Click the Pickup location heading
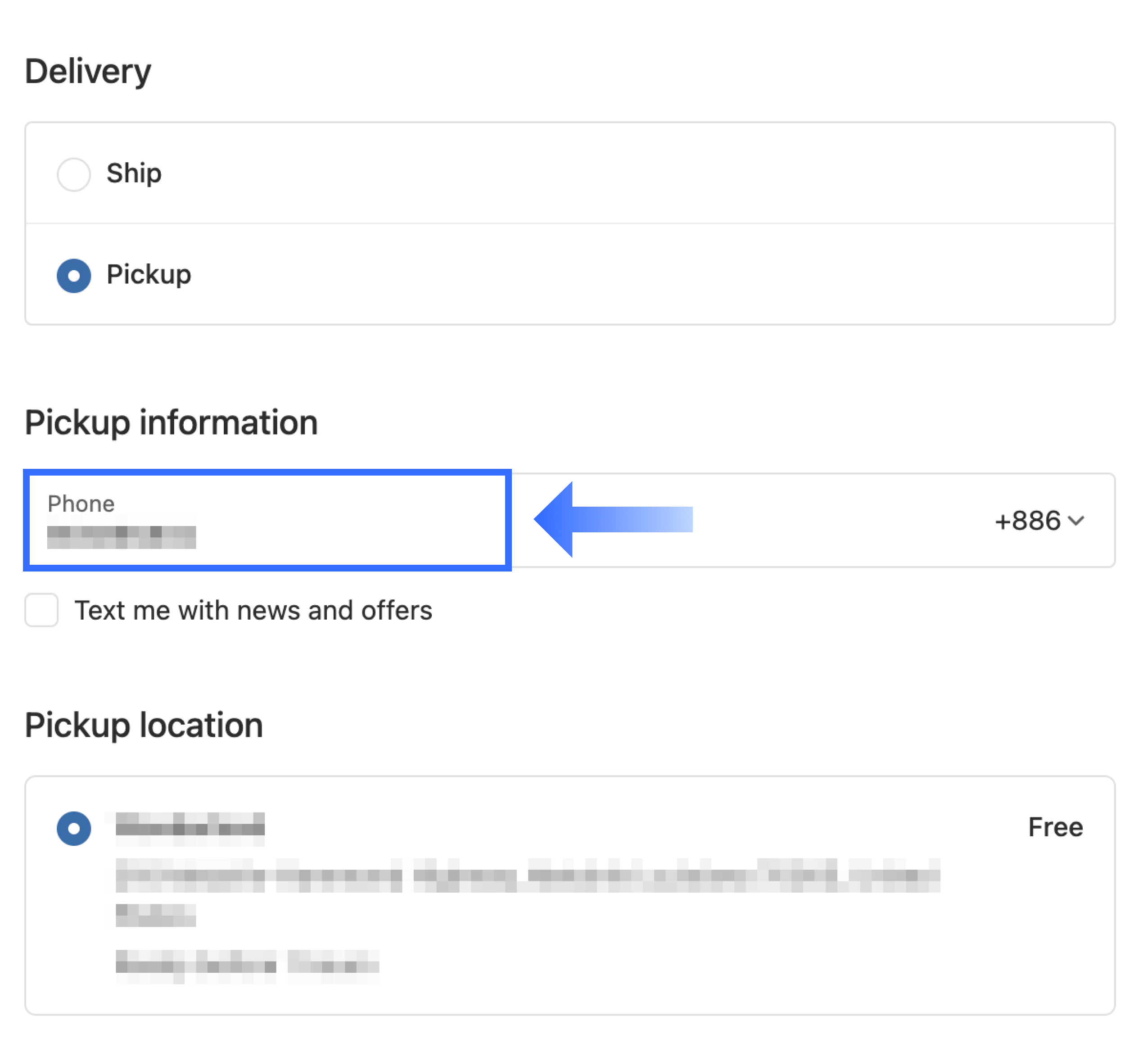 [x=144, y=725]
